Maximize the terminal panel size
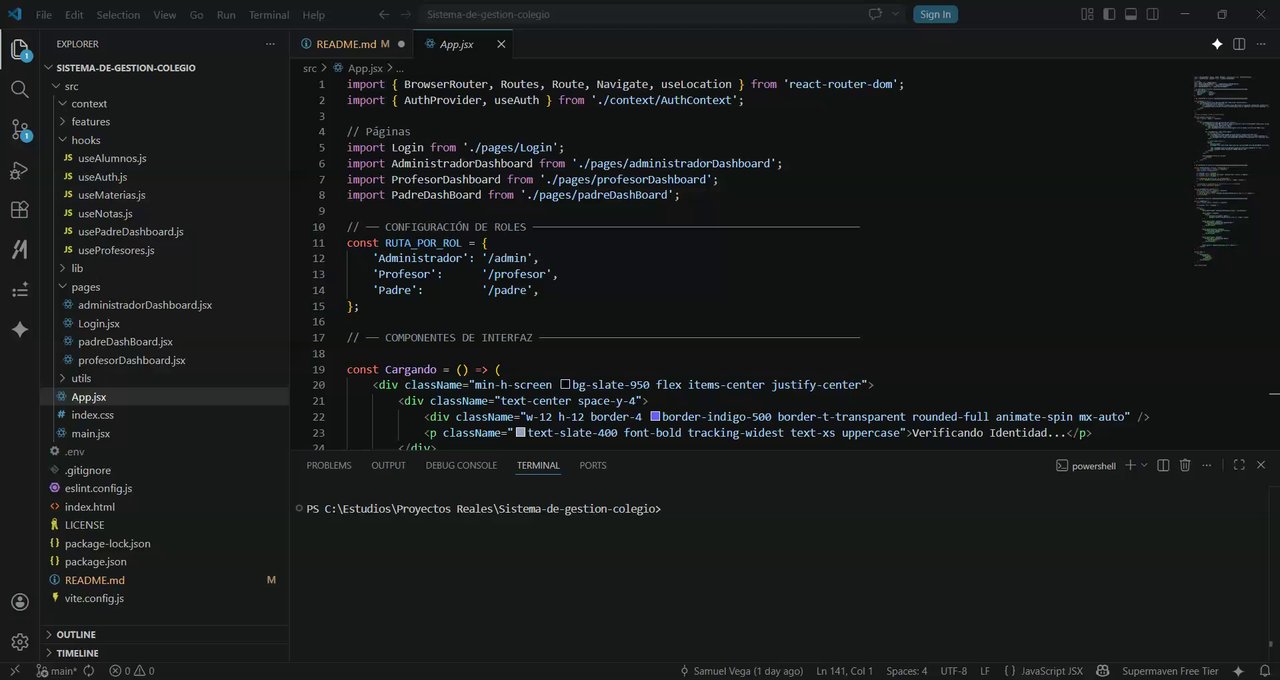The height and width of the screenshot is (680, 1280). click(x=1239, y=465)
